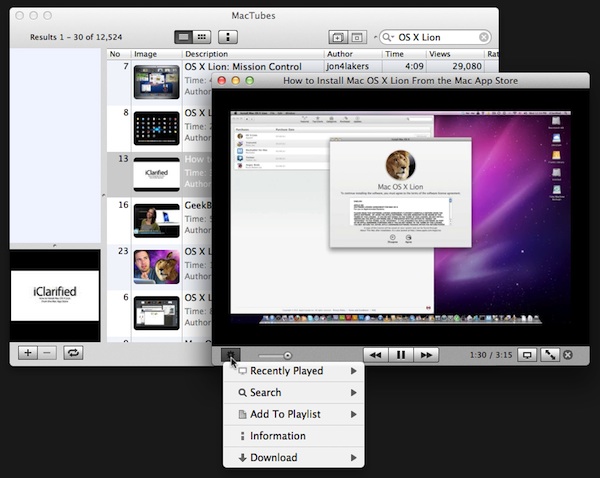Image resolution: width=600 pixels, height=478 pixels.
Task: Click the info button in MacTubes toolbar
Action: coord(228,37)
